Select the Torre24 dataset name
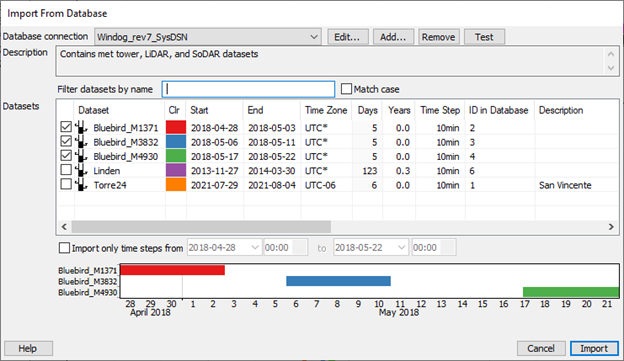The height and width of the screenshot is (361, 624). (x=110, y=185)
